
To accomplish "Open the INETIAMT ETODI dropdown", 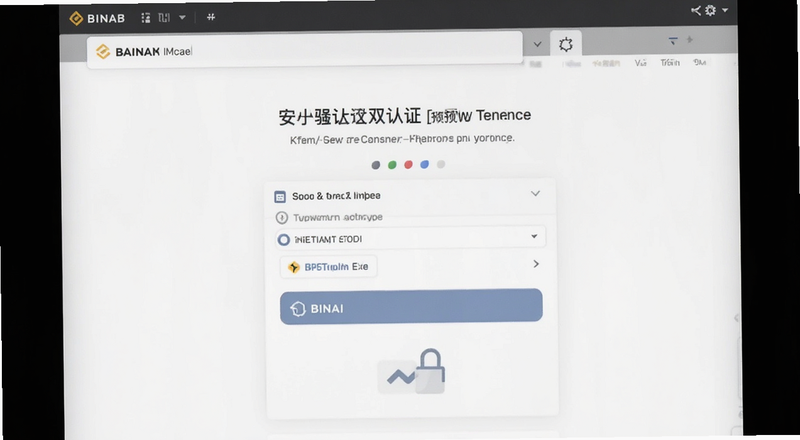I will [411, 238].
